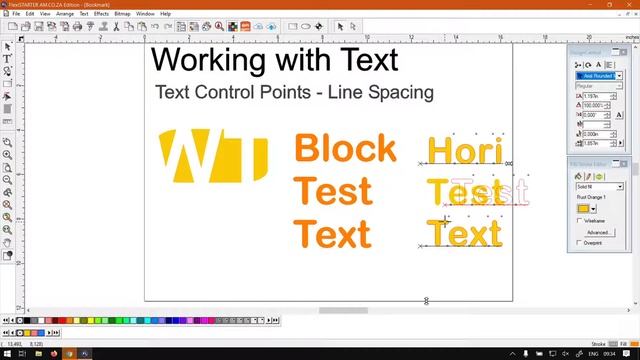Click the Cut scissors icon
This screenshot has width=640, height=360.
pyautogui.click(x=116, y=27)
